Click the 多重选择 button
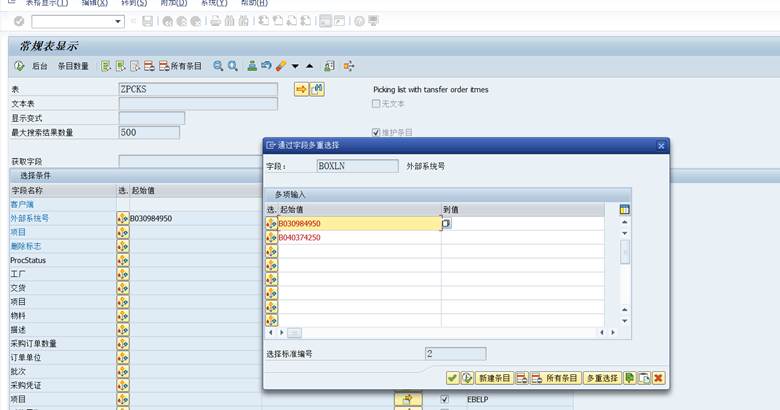Image resolution: width=780 pixels, height=410 pixels. tap(602, 378)
